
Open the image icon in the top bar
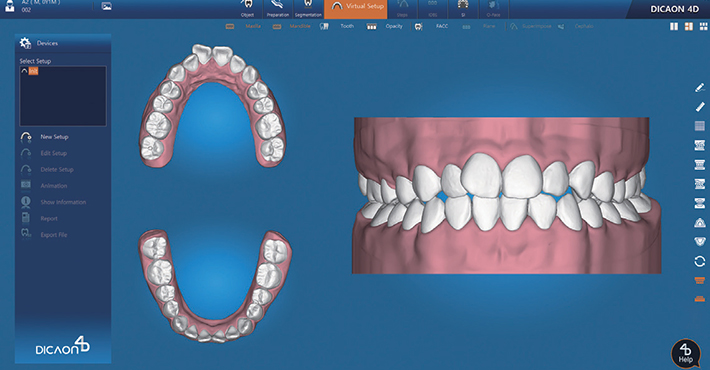[x=106, y=6]
